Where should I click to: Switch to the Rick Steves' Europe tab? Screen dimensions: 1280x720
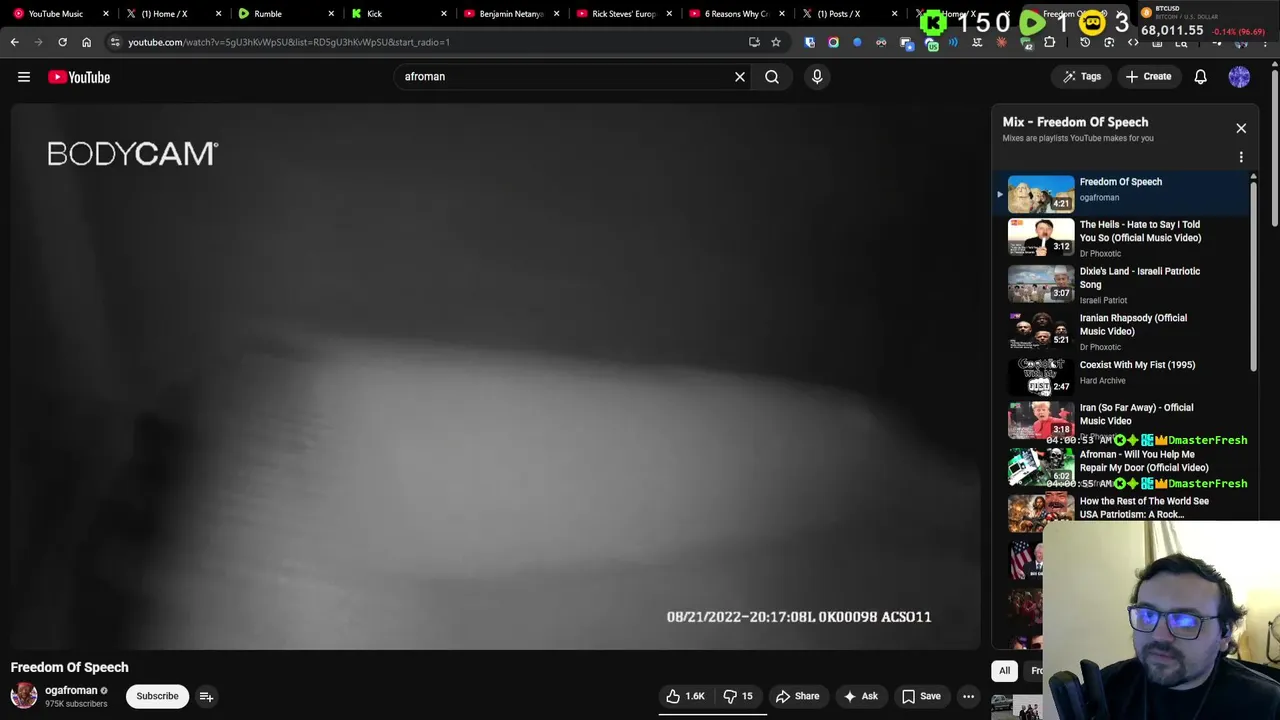[x=624, y=14]
